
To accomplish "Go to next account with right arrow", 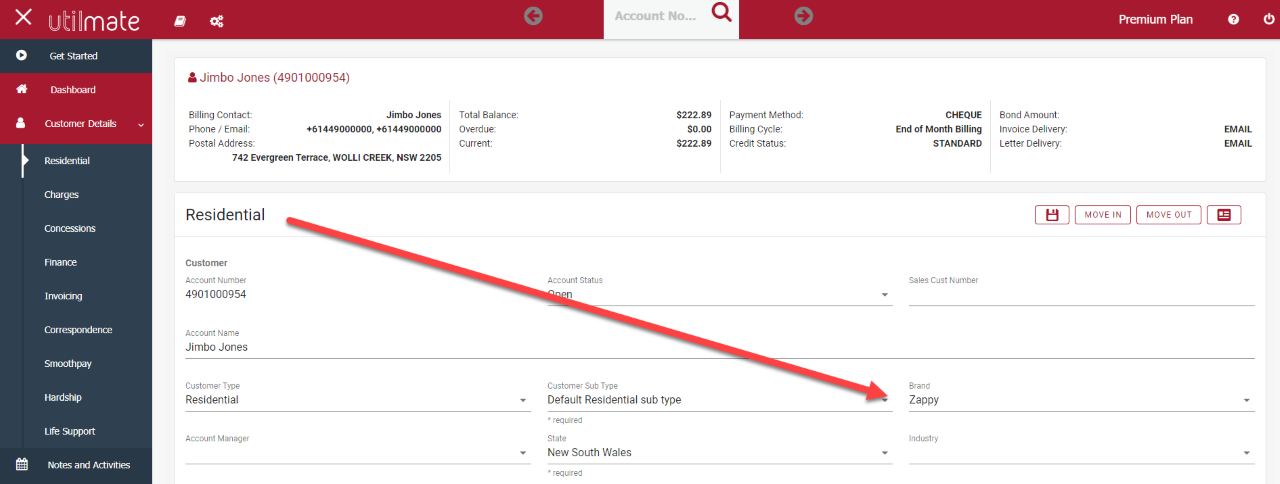I will coord(803,16).
